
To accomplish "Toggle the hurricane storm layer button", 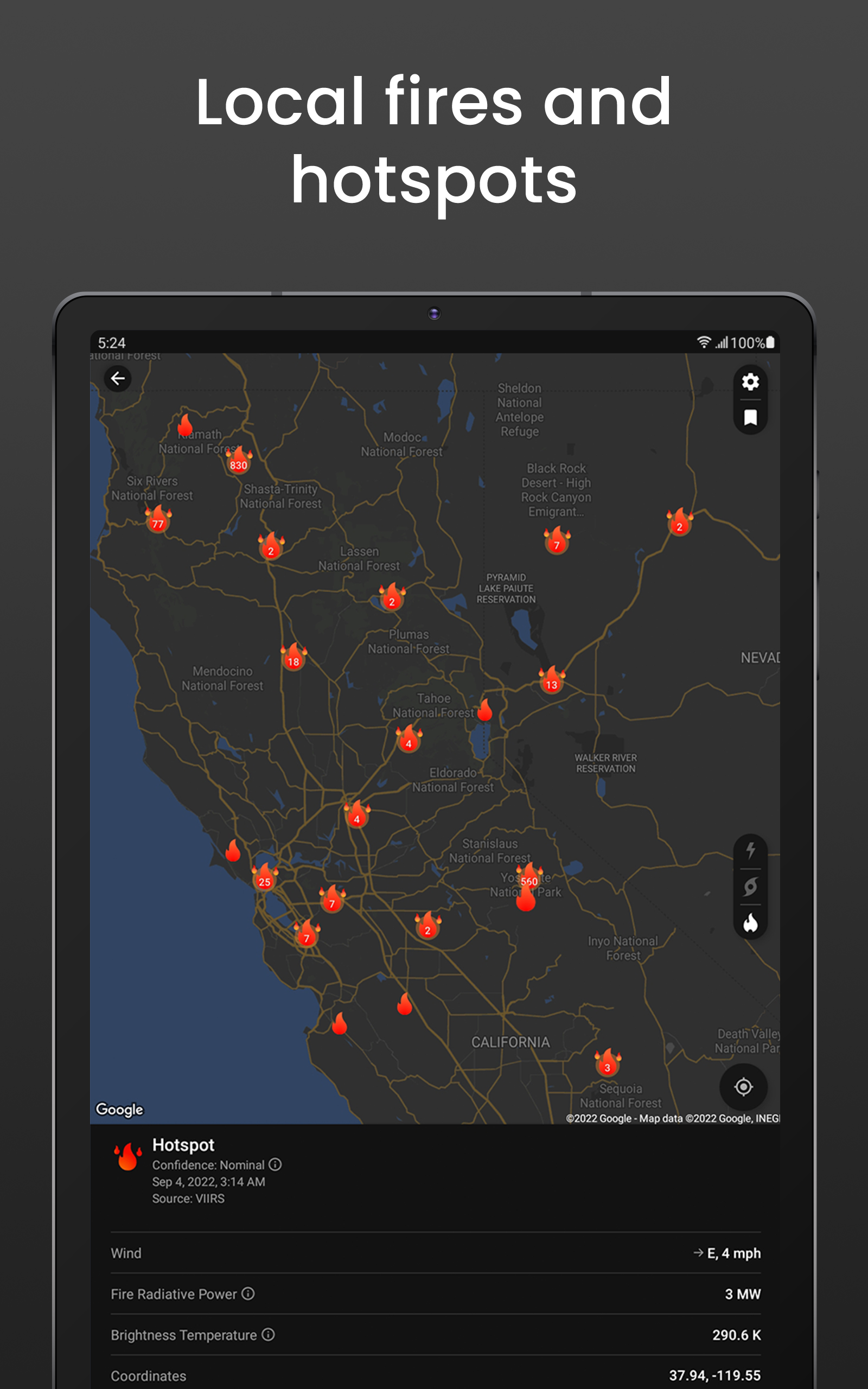I will point(750,887).
